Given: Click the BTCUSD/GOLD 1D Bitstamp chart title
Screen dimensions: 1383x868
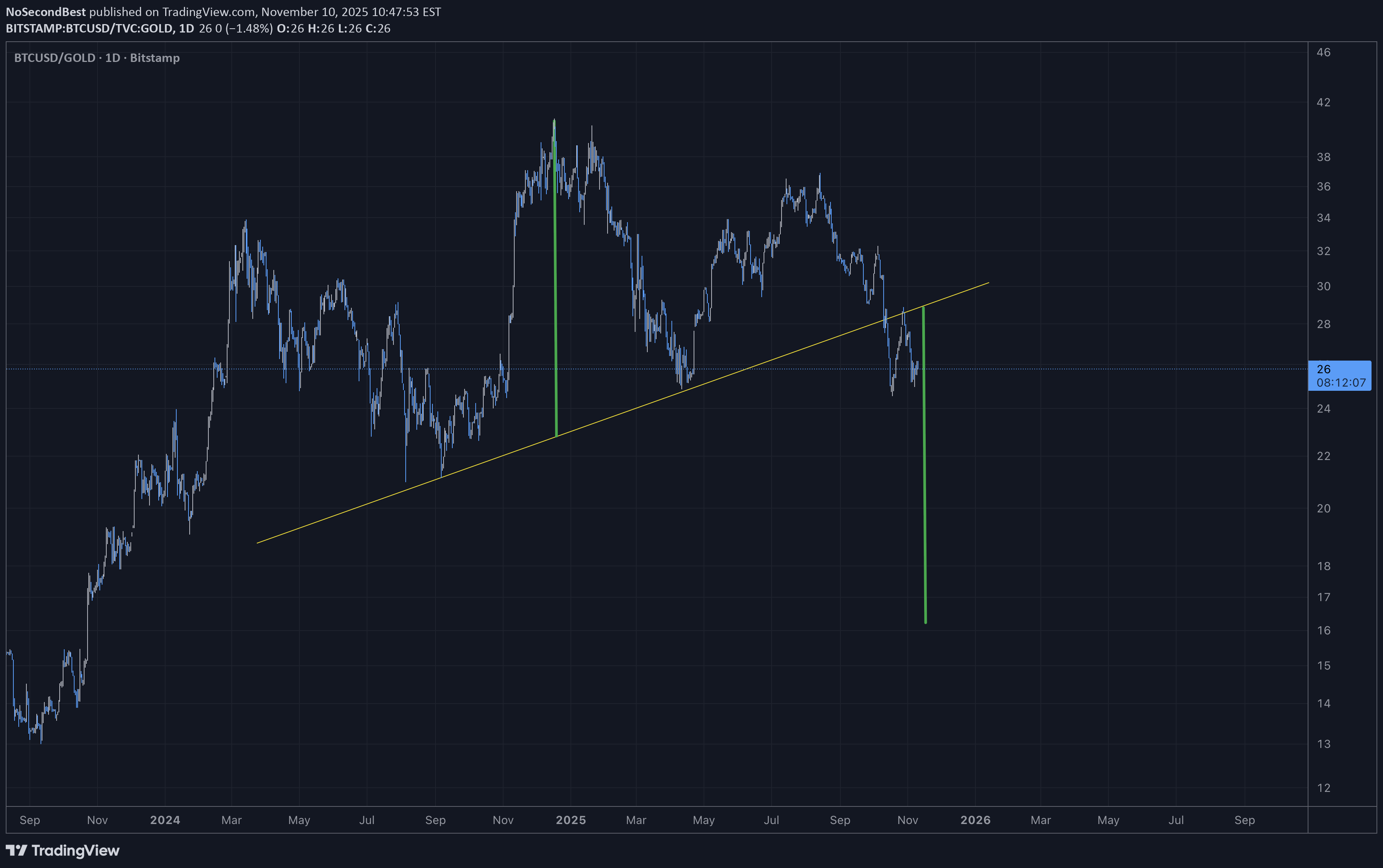Looking at the screenshot, I should tap(96, 58).
